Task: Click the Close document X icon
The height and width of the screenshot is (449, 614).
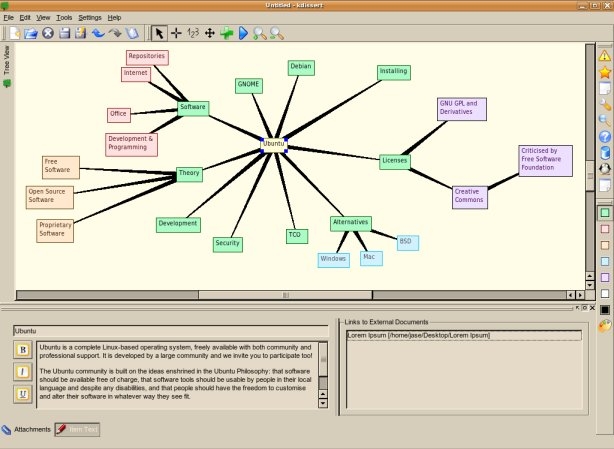Action: (48, 33)
